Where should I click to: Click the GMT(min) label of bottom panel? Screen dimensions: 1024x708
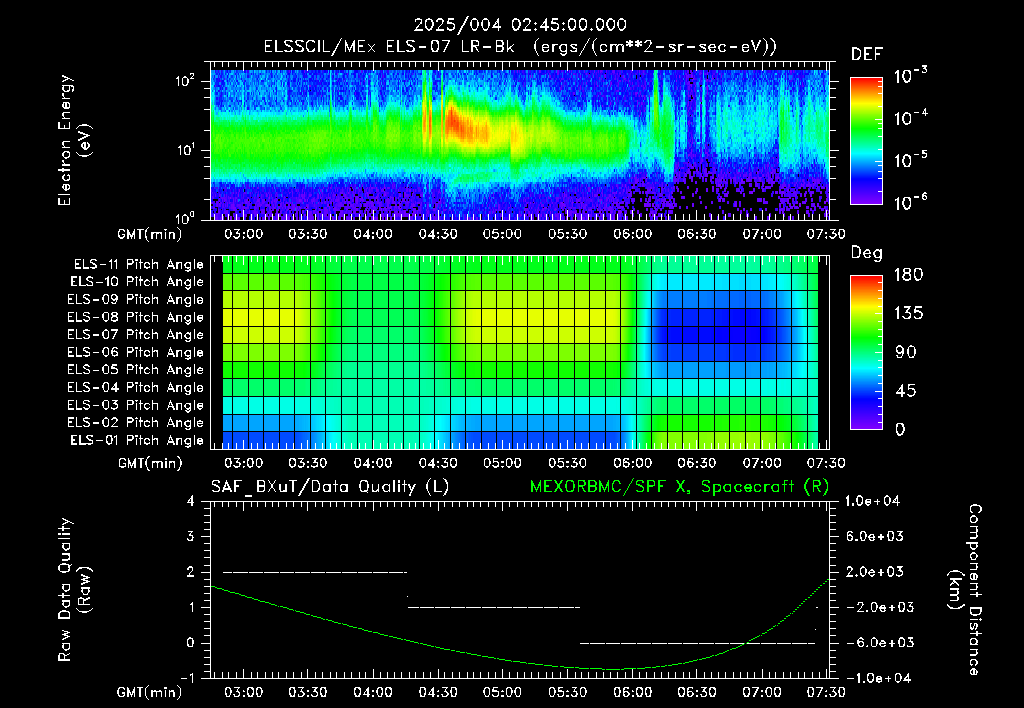pyautogui.click(x=150, y=692)
